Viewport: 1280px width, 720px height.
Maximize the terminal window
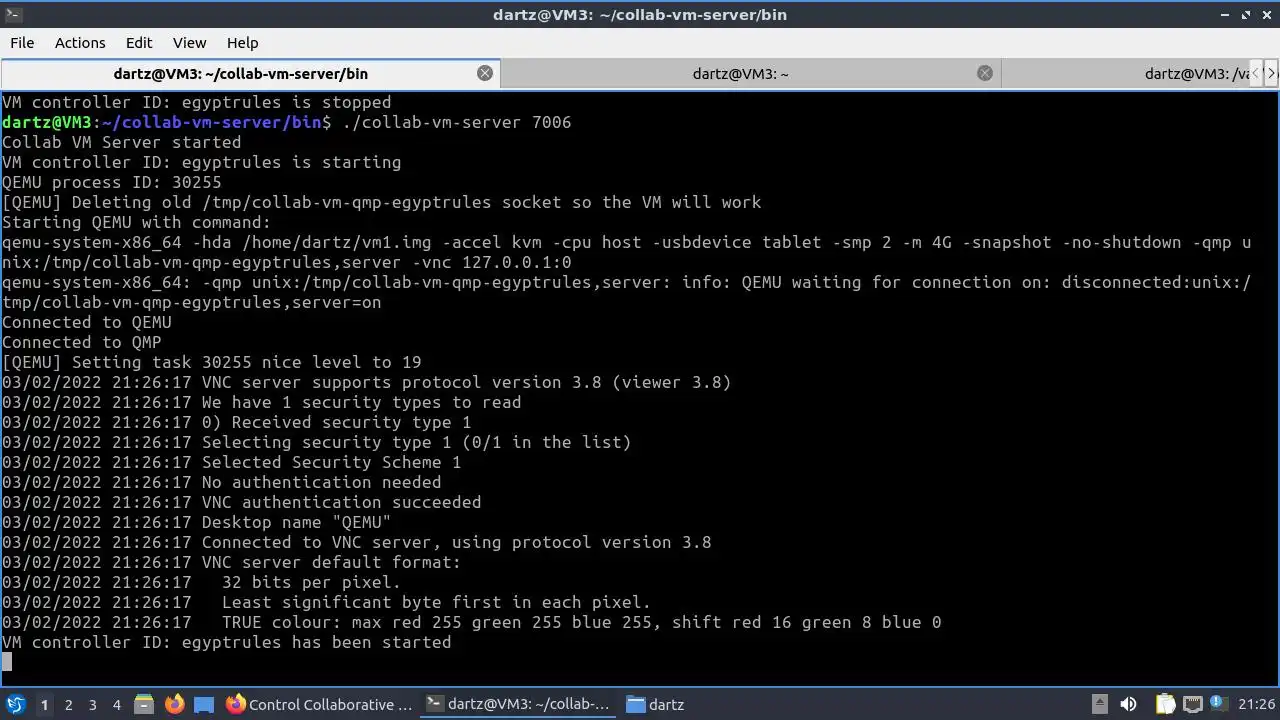pyautogui.click(x=1247, y=14)
